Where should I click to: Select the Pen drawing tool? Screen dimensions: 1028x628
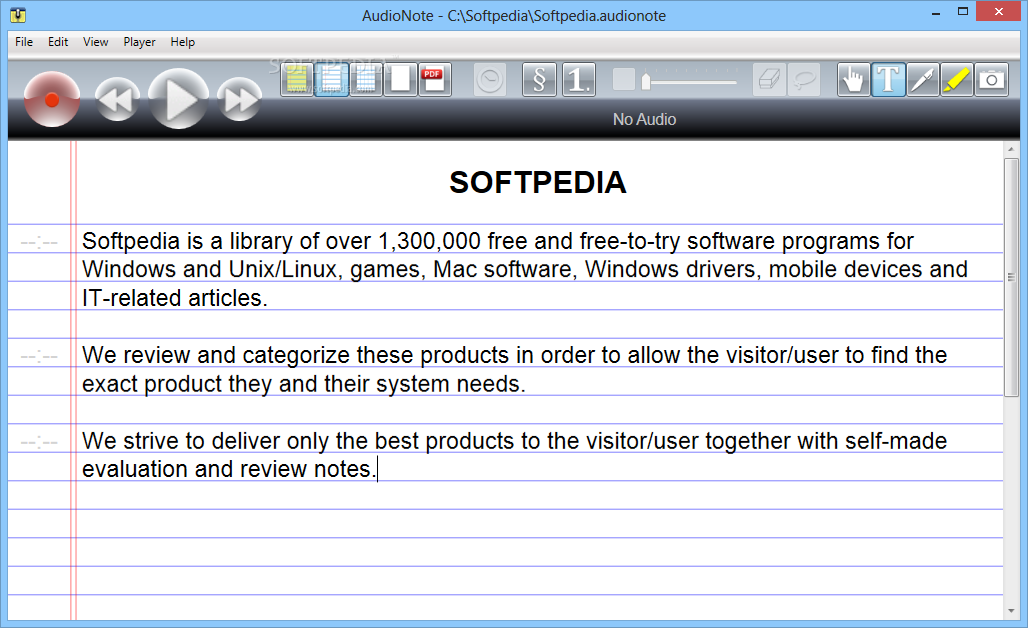[x=922, y=80]
